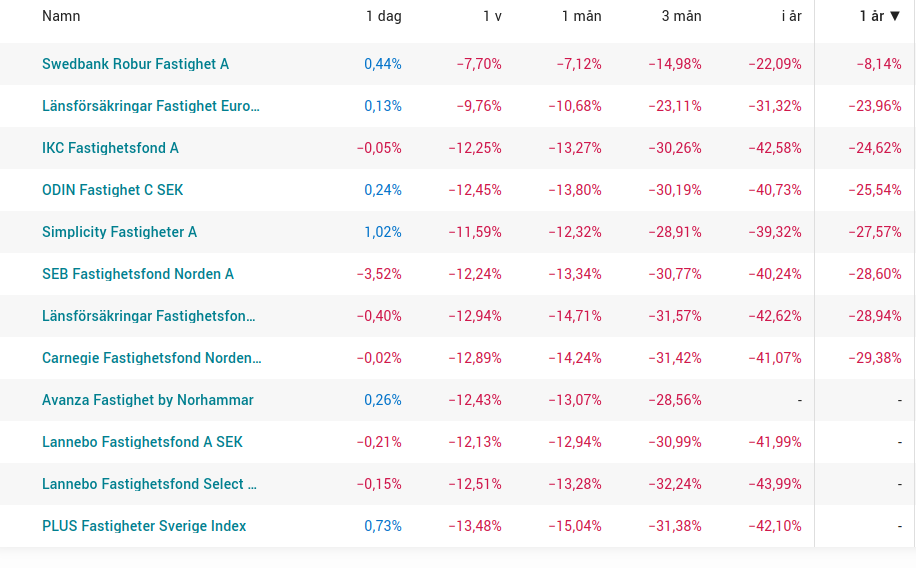Sort table by Namn column
Image resolution: width=916 pixels, height=568 pixels.
(61, 16)
